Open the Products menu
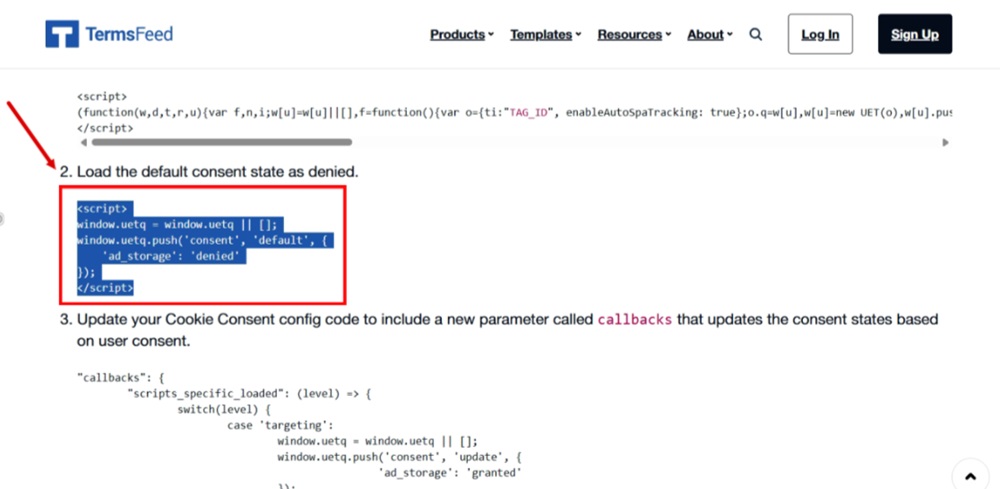The width and height of the screenshot is (1000, 489). click(x=462, y=34)
